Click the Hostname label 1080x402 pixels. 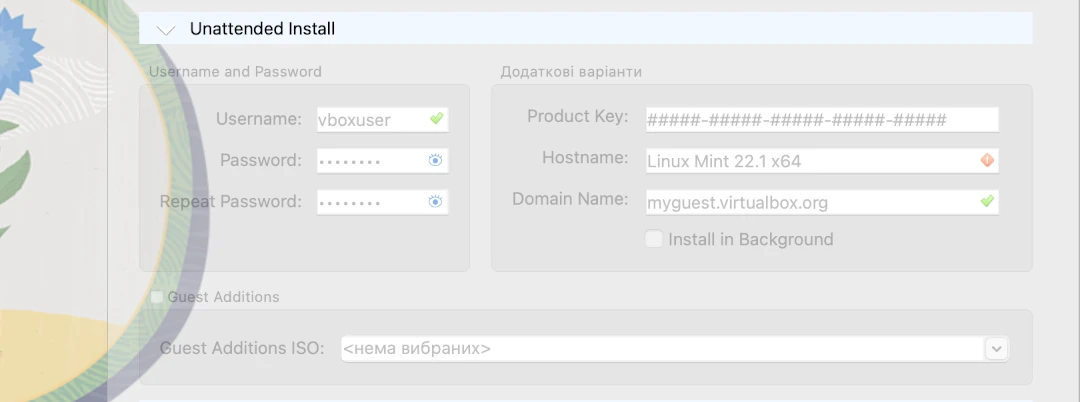[585, 158]
